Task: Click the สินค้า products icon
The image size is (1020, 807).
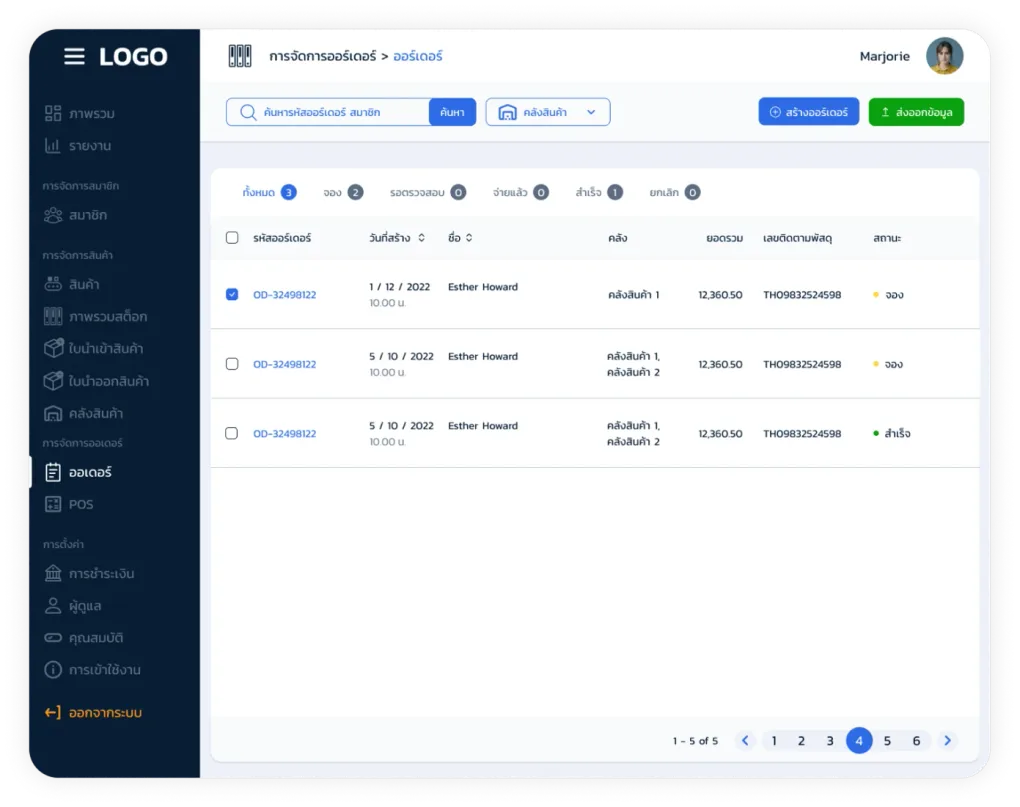Action: (53, 284)
